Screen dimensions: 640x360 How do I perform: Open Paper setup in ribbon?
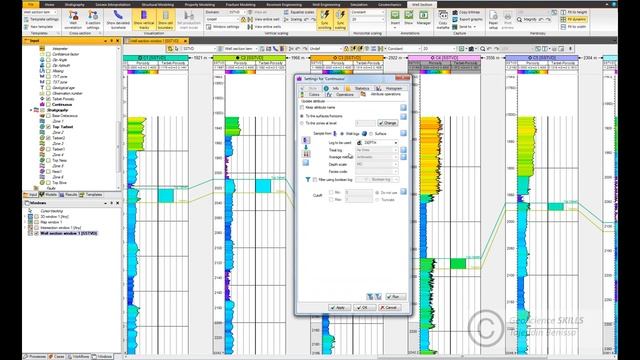coord(493,20)
